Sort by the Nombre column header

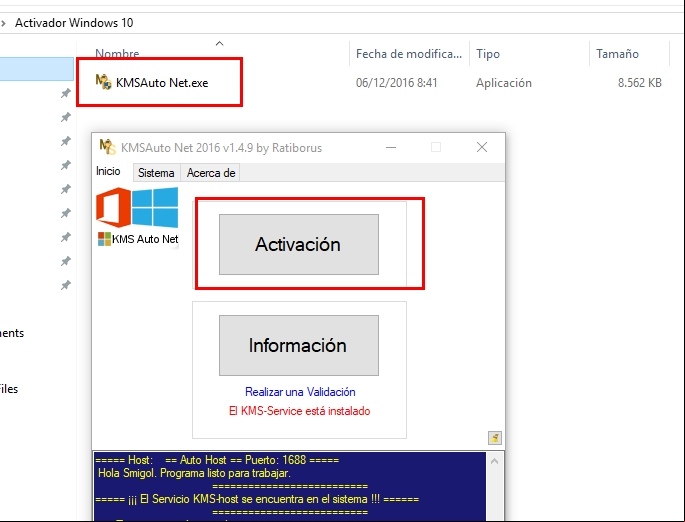pyautogui.click(x=117, y=54)
